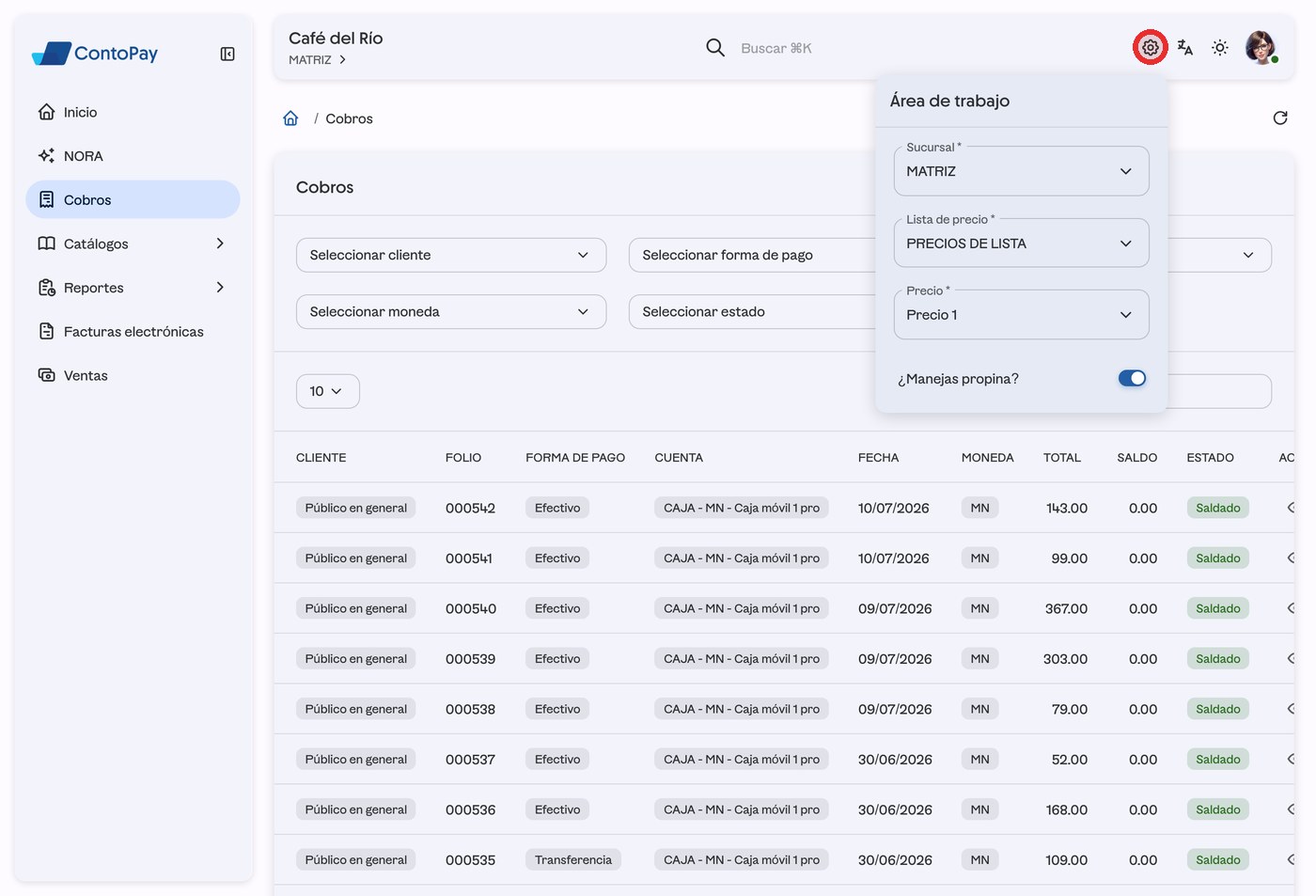Open the Seleccionar estado dropdown

[x=752, y=311]
